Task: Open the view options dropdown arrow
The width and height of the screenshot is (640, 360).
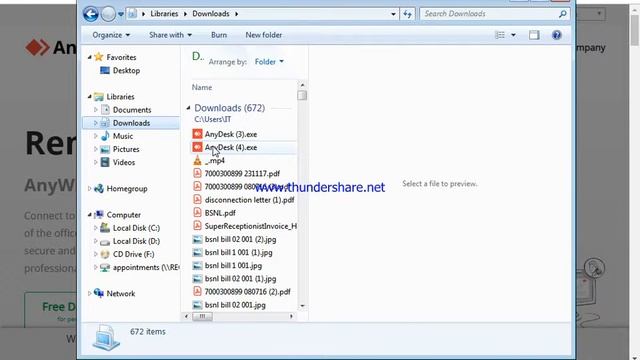Action: click(x=513, y=35)
